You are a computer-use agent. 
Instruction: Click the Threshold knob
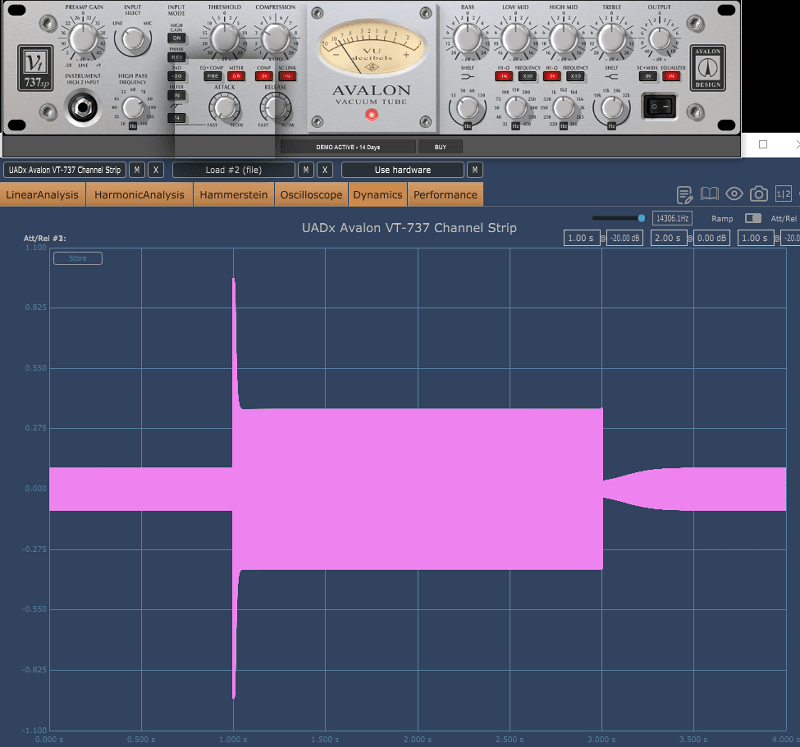[224, 37]
